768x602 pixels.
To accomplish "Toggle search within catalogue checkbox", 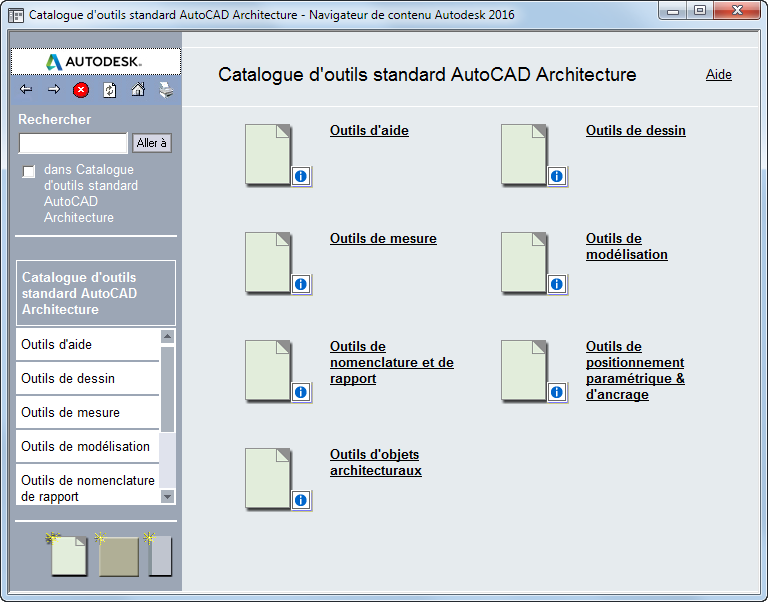I will pyautogui.click(x=29, y=171).
